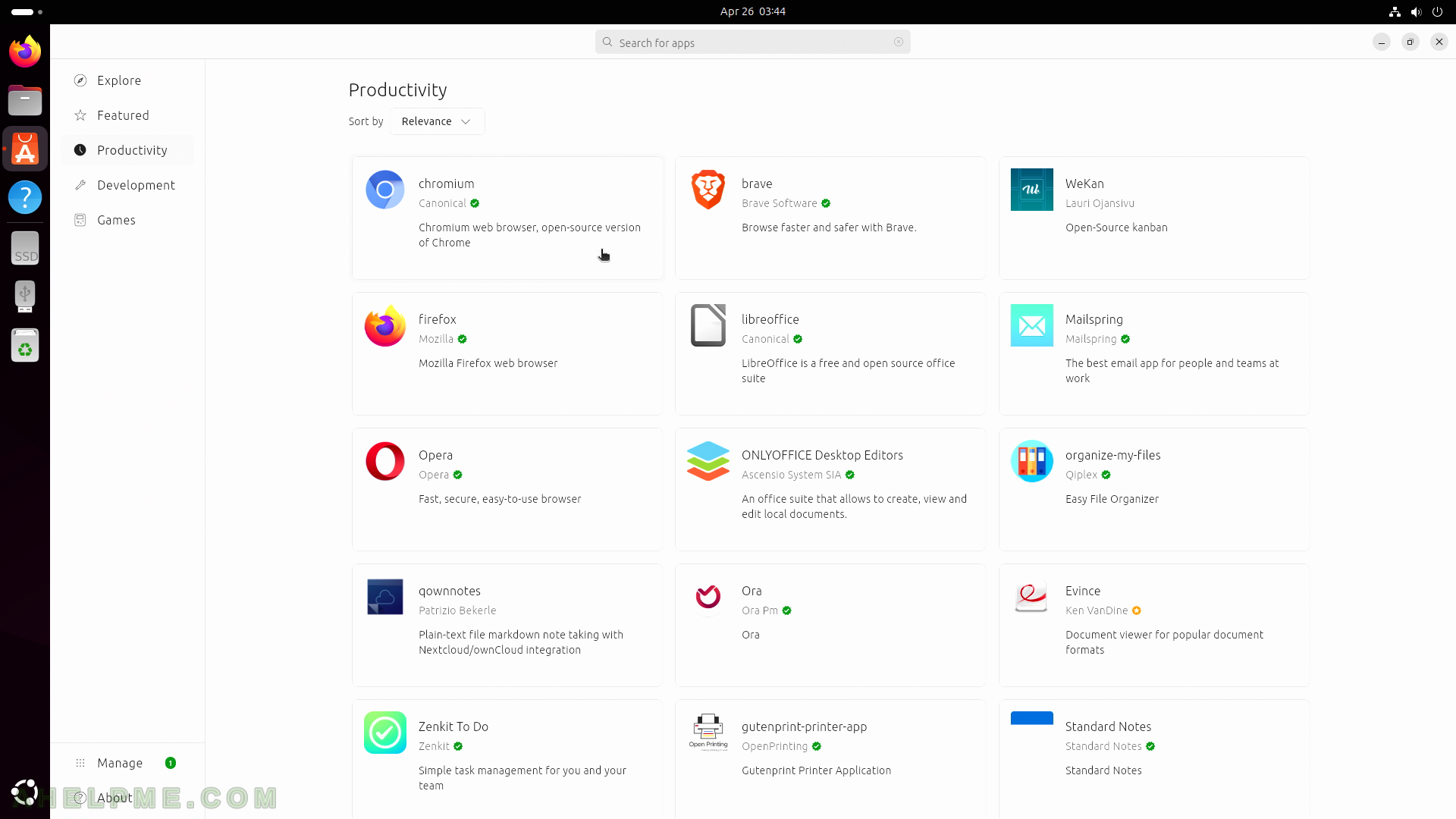Switch to the Development category
This screenshot has height=819, width=1456.
(127, 185)
